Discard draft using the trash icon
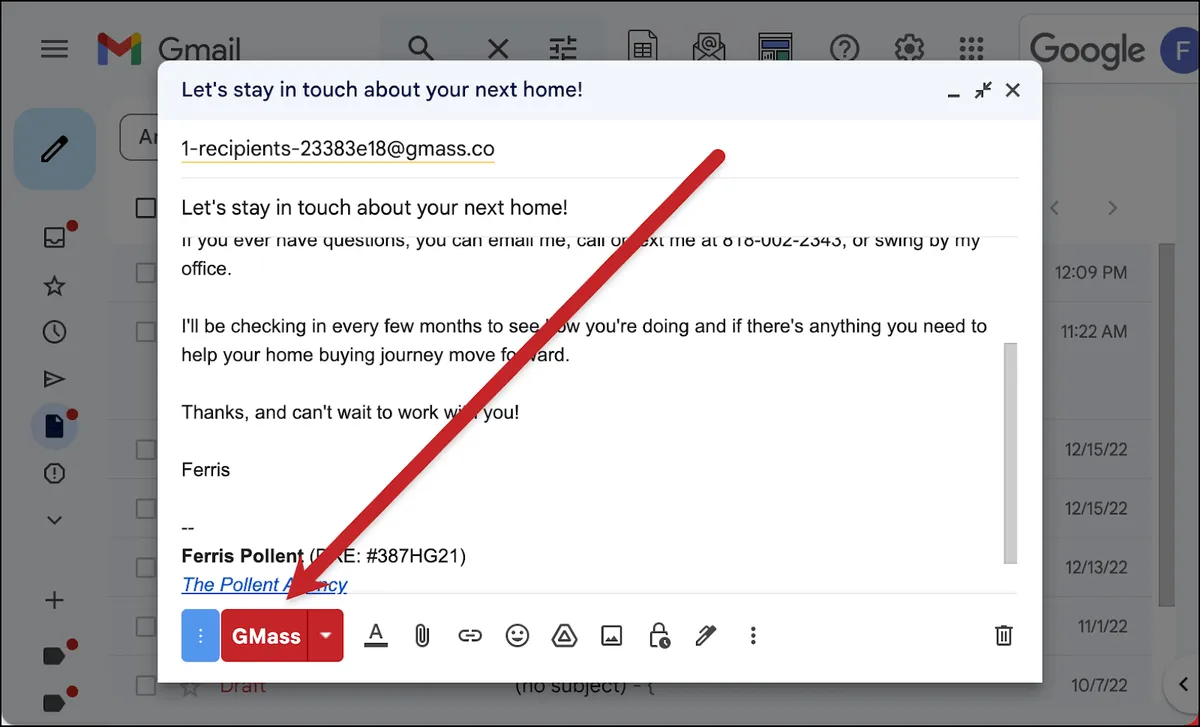The width and height of the screenshot is (1200, 727). [x=1004, y=635]
